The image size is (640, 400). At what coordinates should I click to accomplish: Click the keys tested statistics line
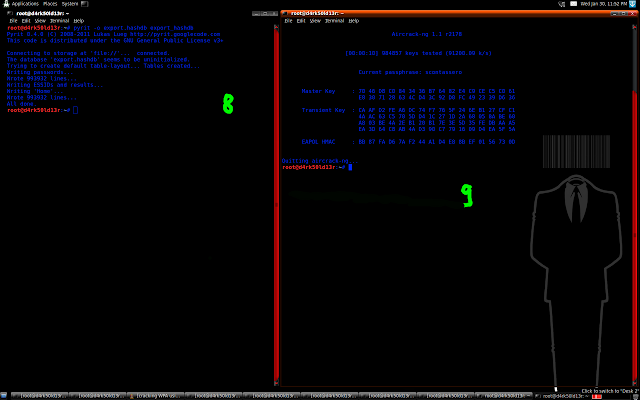pyautogui.click(x=418, y=53)
